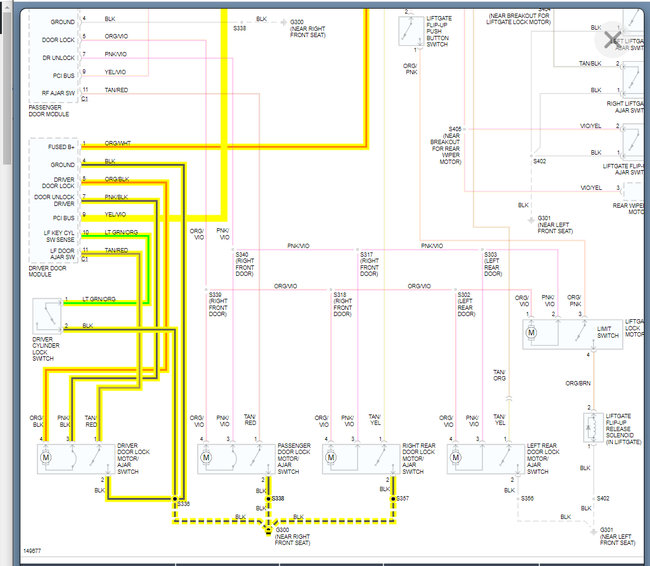This screenshot has width=650, height=566.
Task: Click the 'S406' splice label near rear wiper breakout
Action: tap(455, 129)
